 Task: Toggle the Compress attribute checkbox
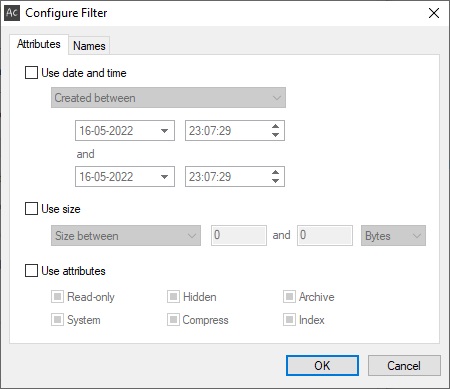[173, 320]
